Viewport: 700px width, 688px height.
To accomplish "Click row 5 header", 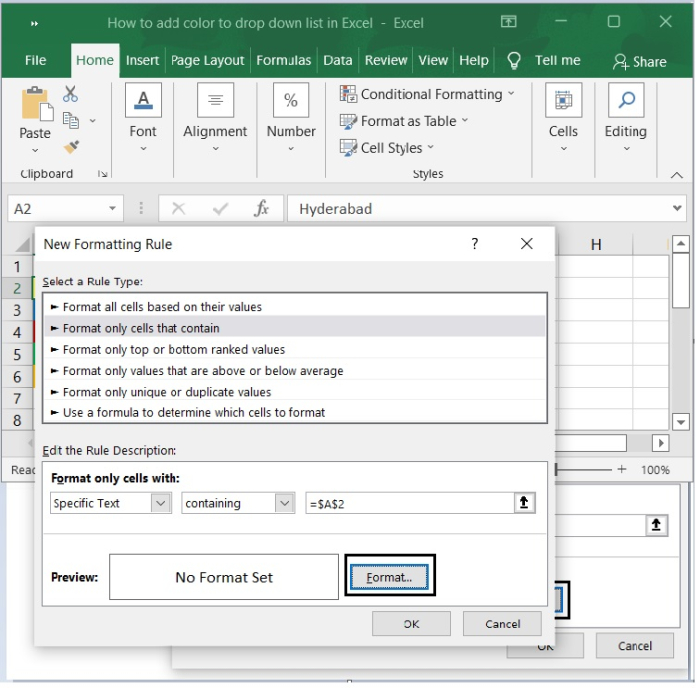I will click(17, 354).
